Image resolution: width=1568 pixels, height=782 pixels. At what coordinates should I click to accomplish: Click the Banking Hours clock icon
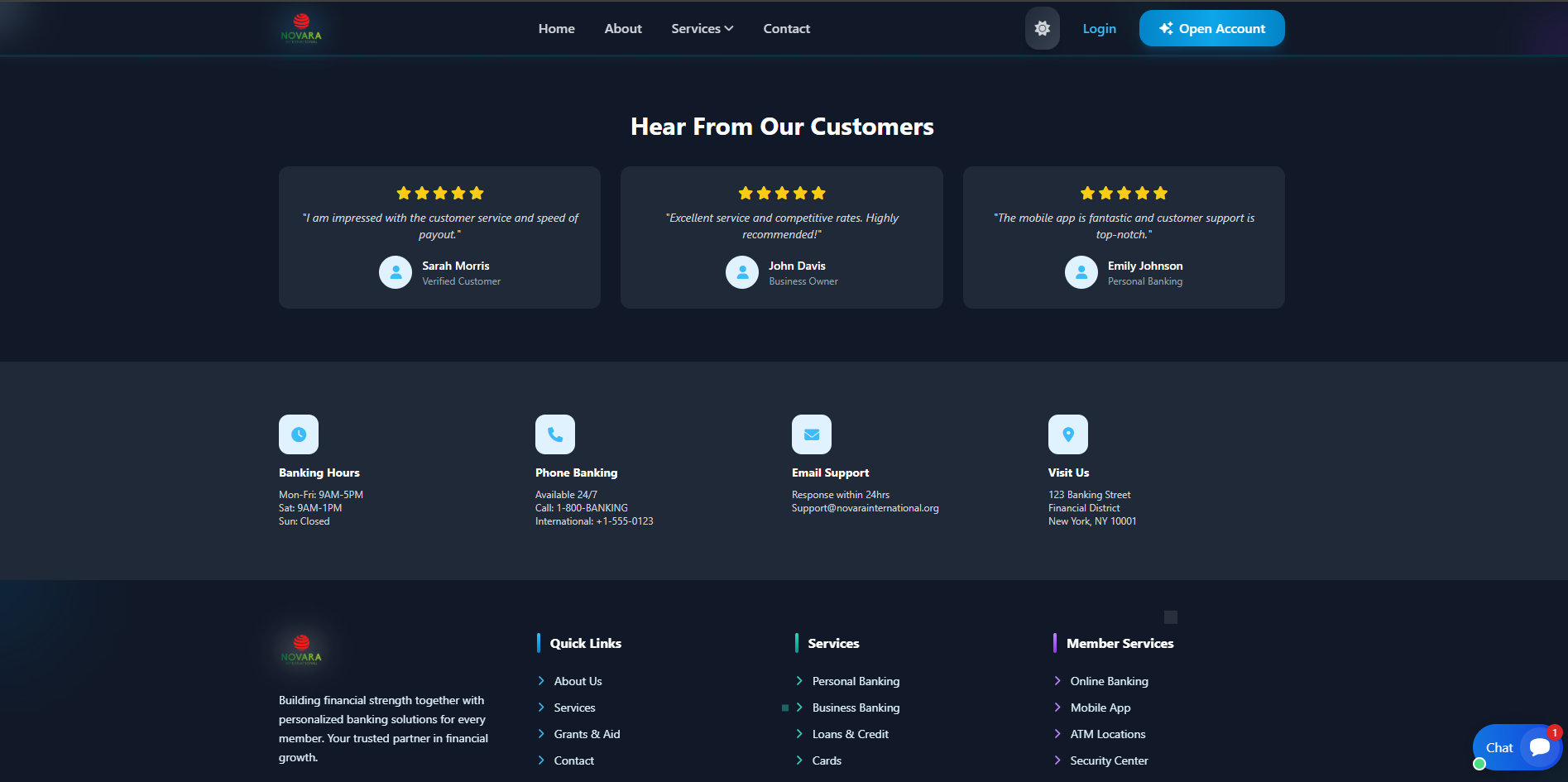[x=299, y=434]
